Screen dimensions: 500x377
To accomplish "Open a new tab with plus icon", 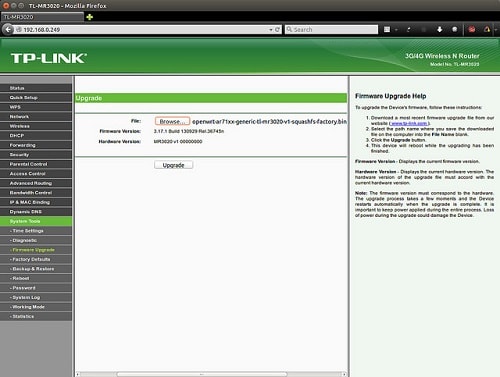I will (x=89, y=17).
